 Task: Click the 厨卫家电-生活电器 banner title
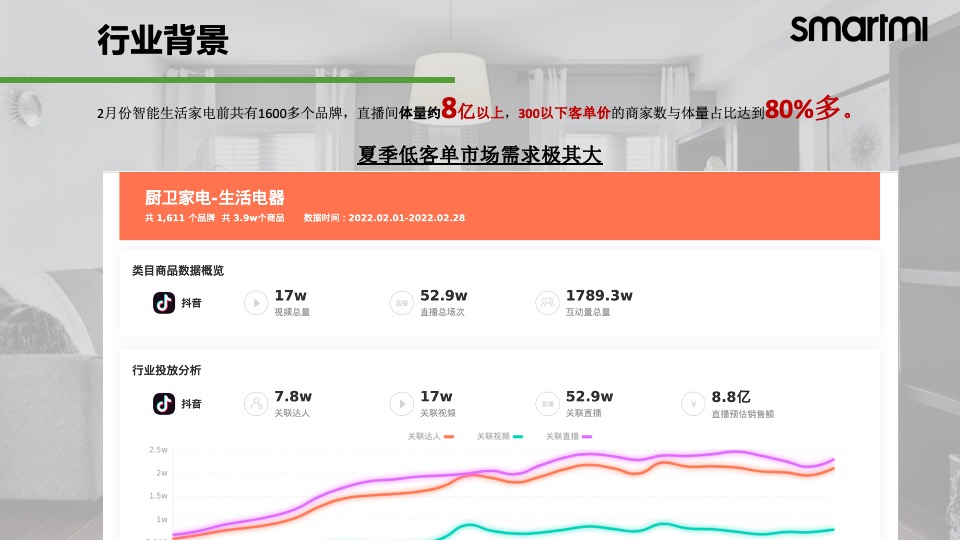(215, 198)
